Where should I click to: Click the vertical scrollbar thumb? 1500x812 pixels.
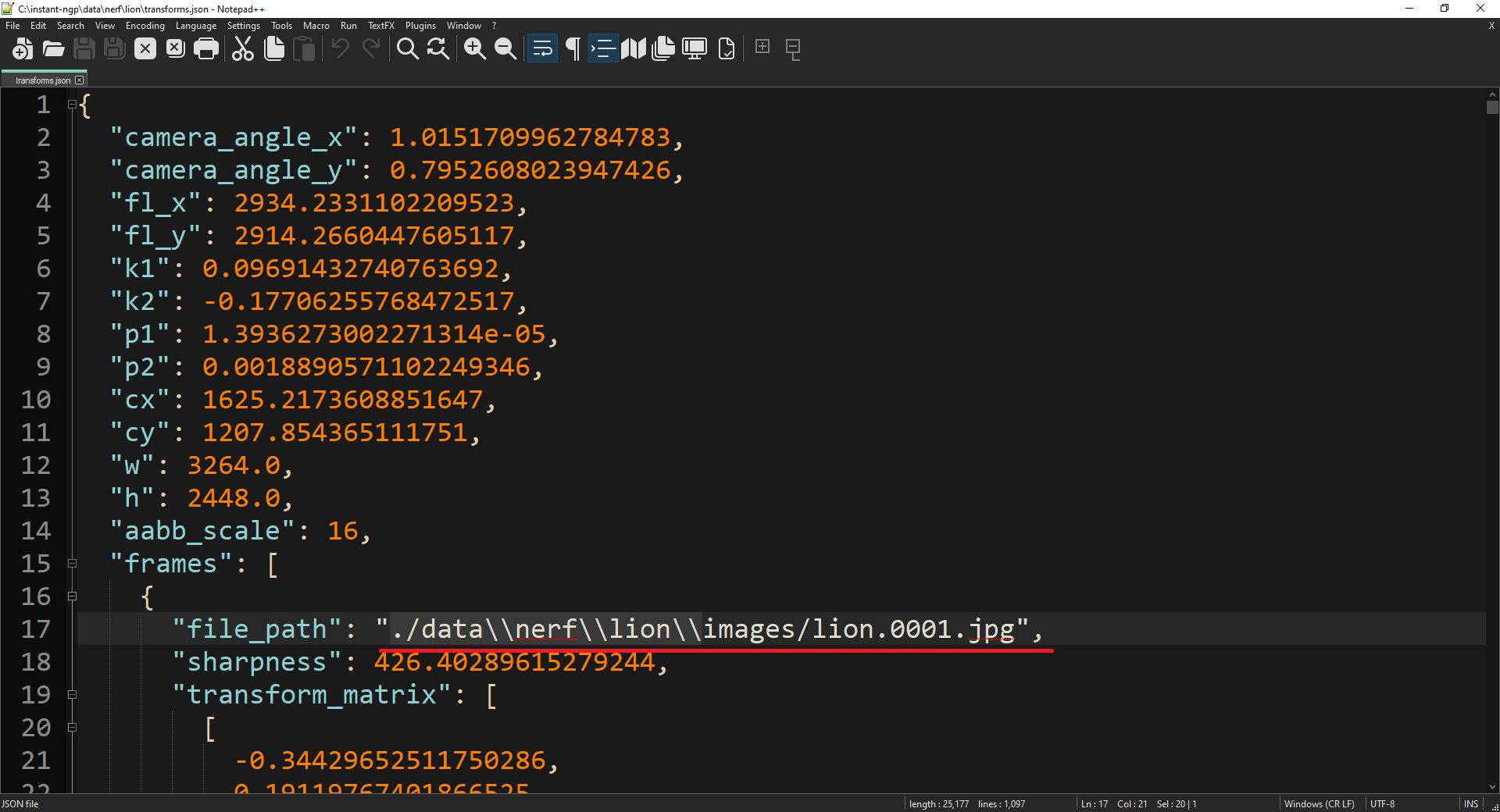tap(1492, 108)
